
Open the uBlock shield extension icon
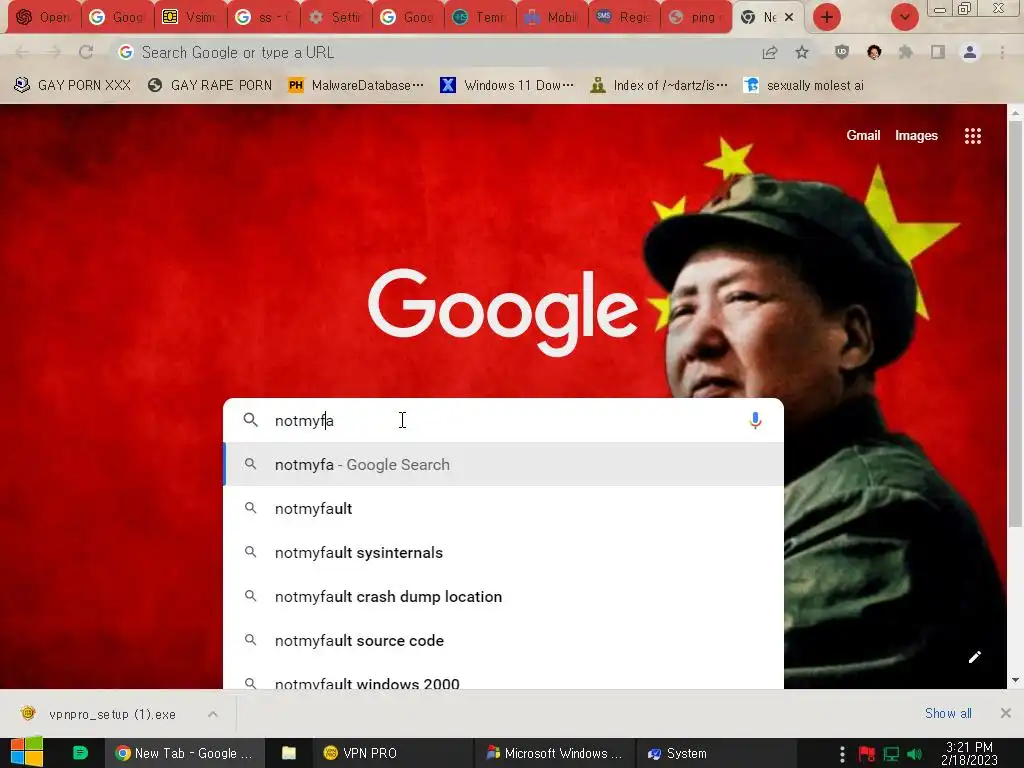[842, 53]
